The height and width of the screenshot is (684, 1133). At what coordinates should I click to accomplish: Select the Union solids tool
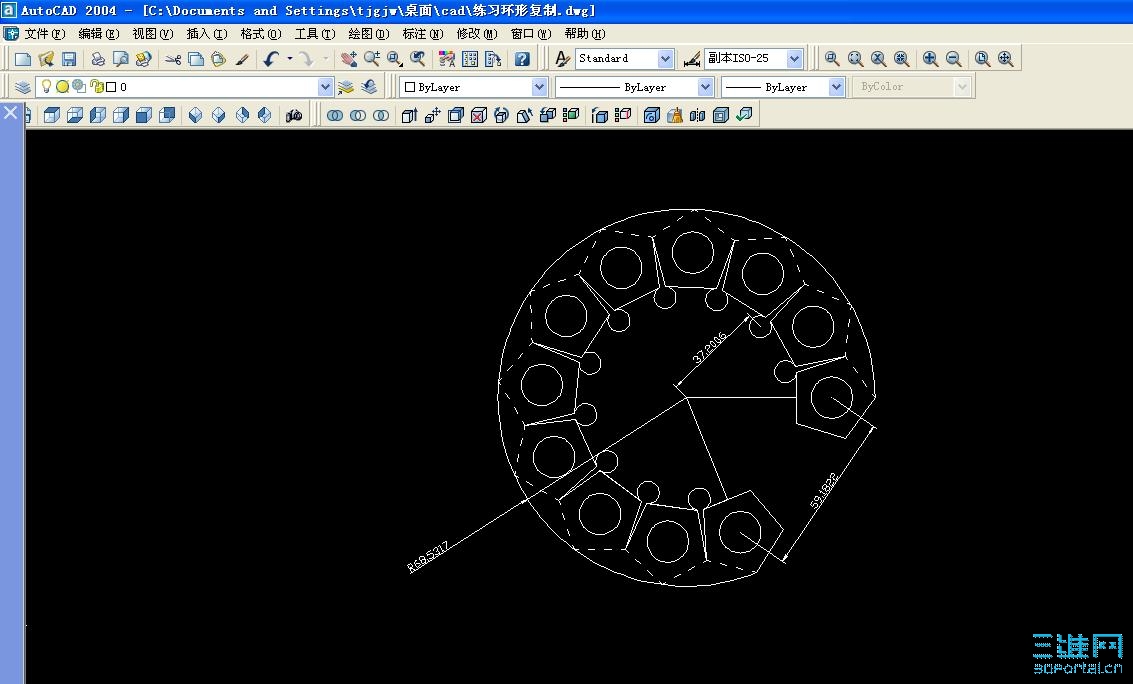click(x=335, y=116)
